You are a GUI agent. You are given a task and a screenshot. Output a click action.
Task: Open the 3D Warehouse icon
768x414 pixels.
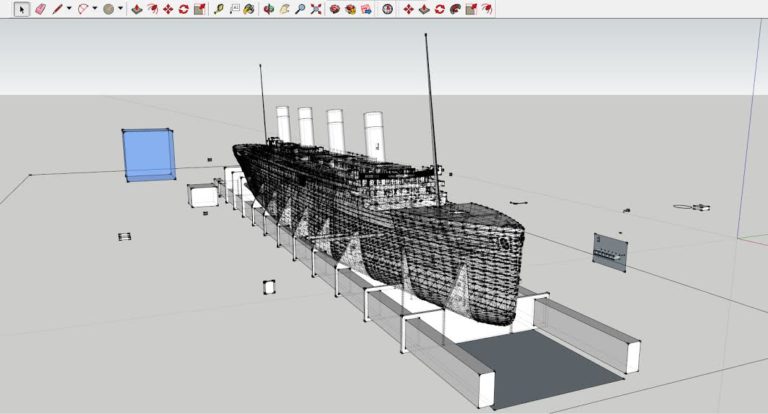(335, 9)
